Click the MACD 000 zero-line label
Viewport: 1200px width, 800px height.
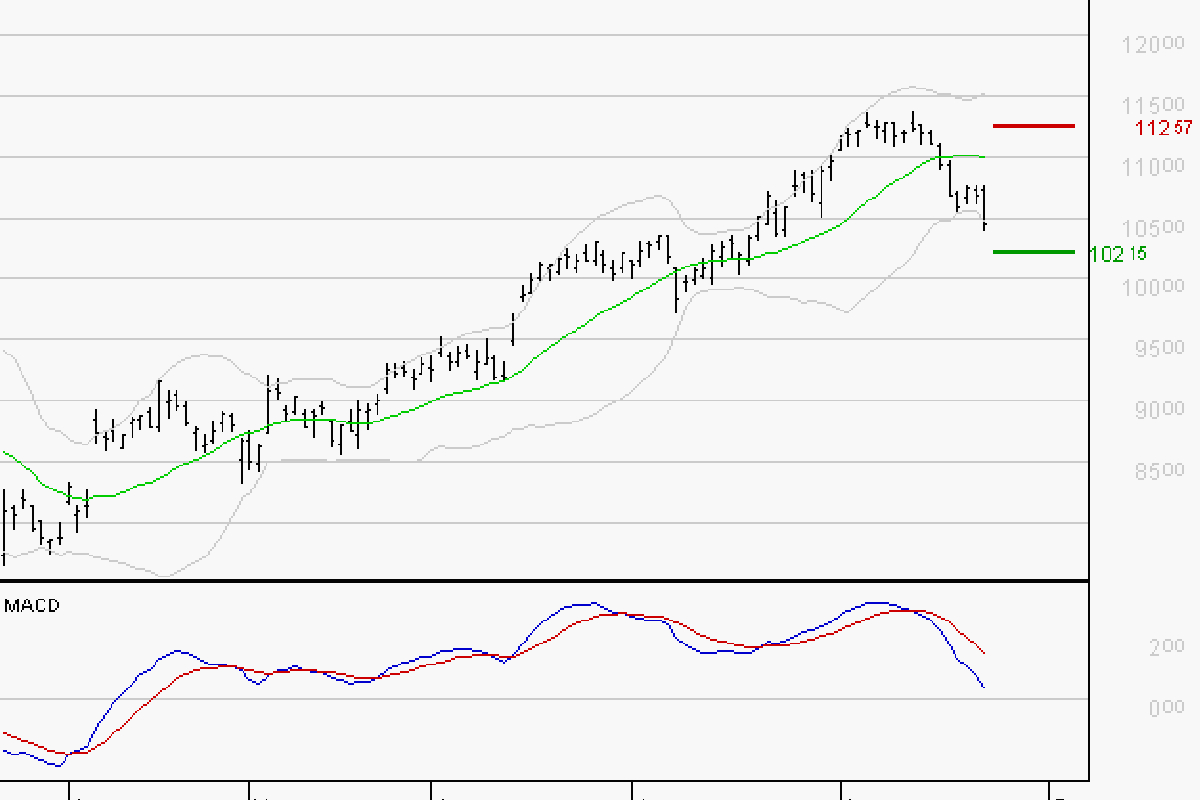[1167, 709]
